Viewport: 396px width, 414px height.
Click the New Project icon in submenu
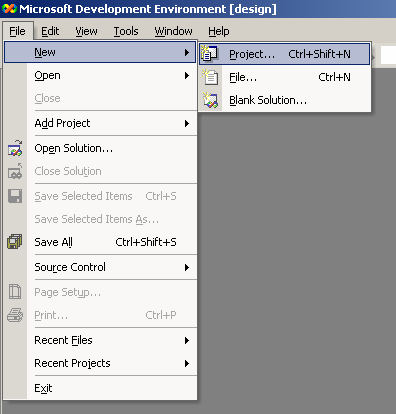[210, 54]
